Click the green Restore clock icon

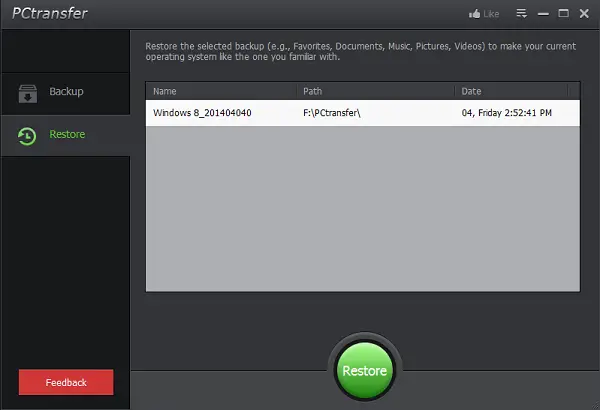27,136
